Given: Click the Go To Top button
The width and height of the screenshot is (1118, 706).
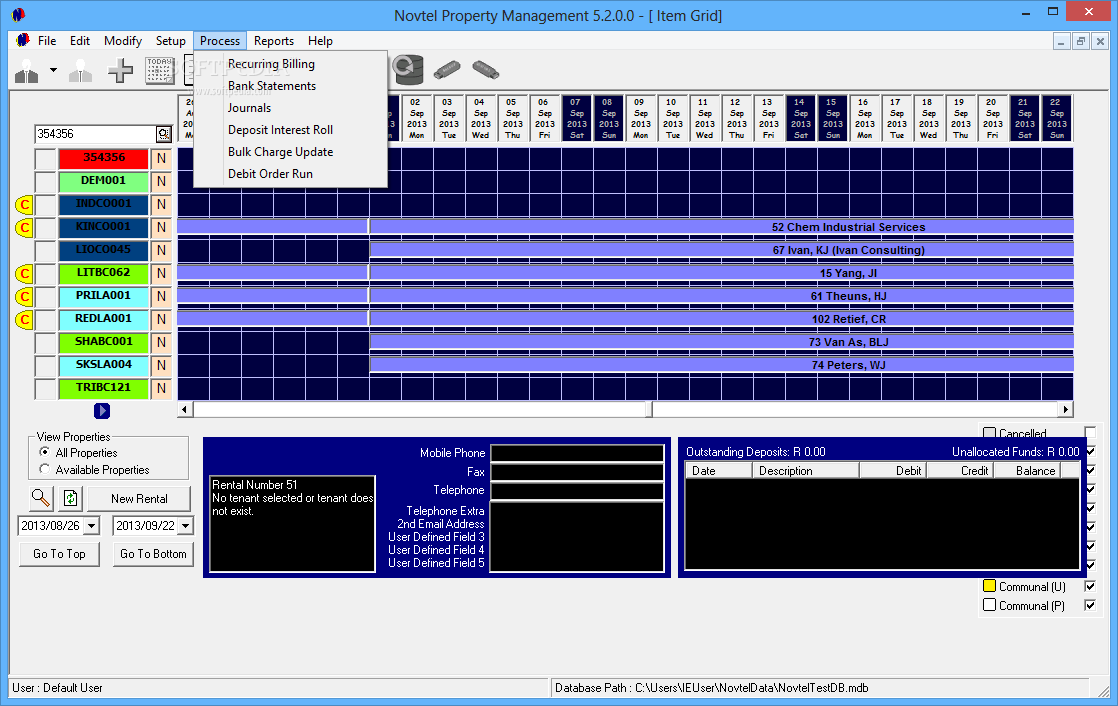Looking at the screenshot, I should tap(59, 554).
